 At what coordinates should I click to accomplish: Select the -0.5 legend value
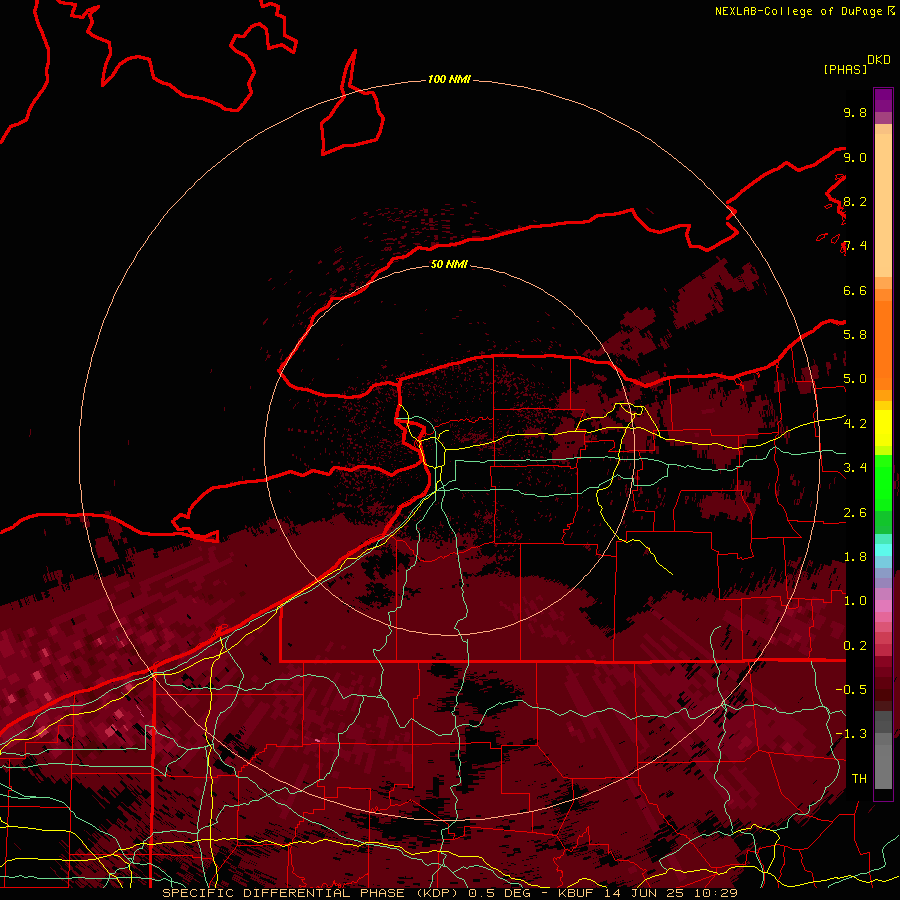click(x=851, y=690)
